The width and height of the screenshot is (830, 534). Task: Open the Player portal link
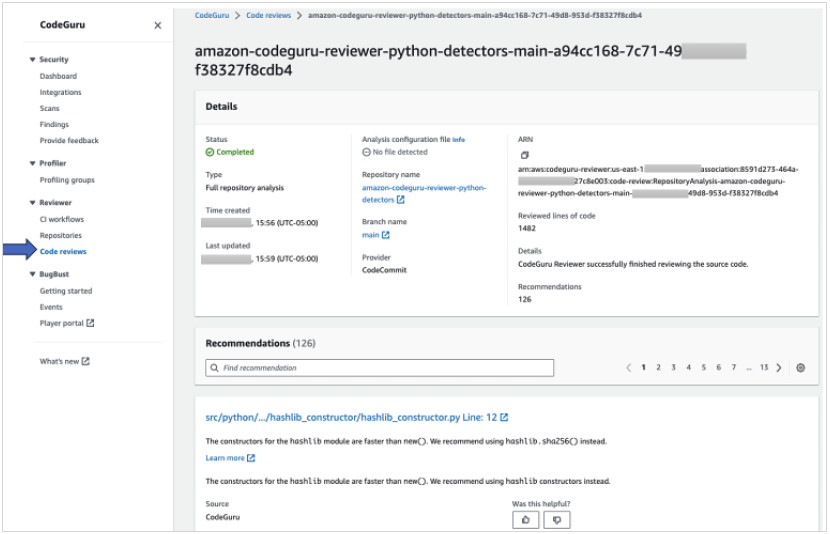tap(61, 323)
